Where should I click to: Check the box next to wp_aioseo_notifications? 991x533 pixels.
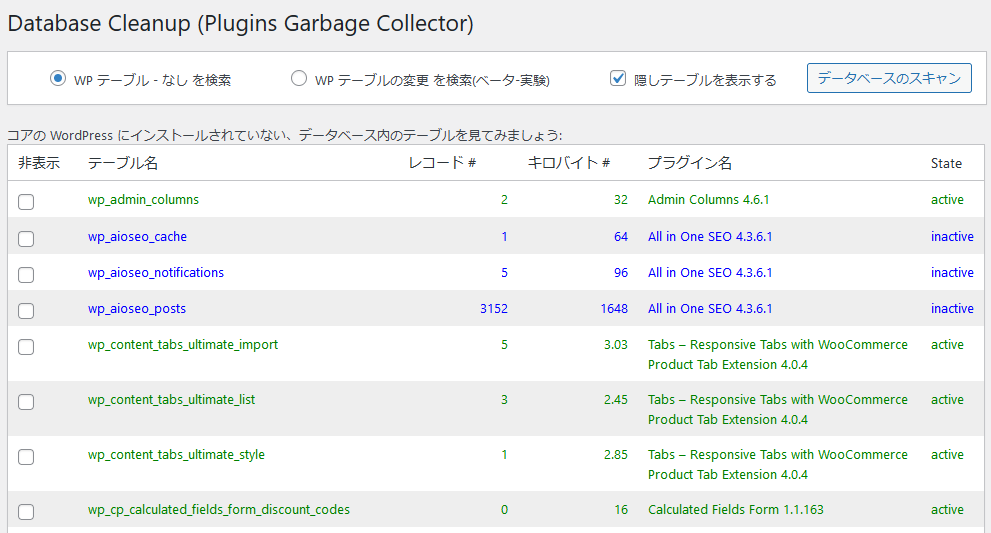point(26,275)
